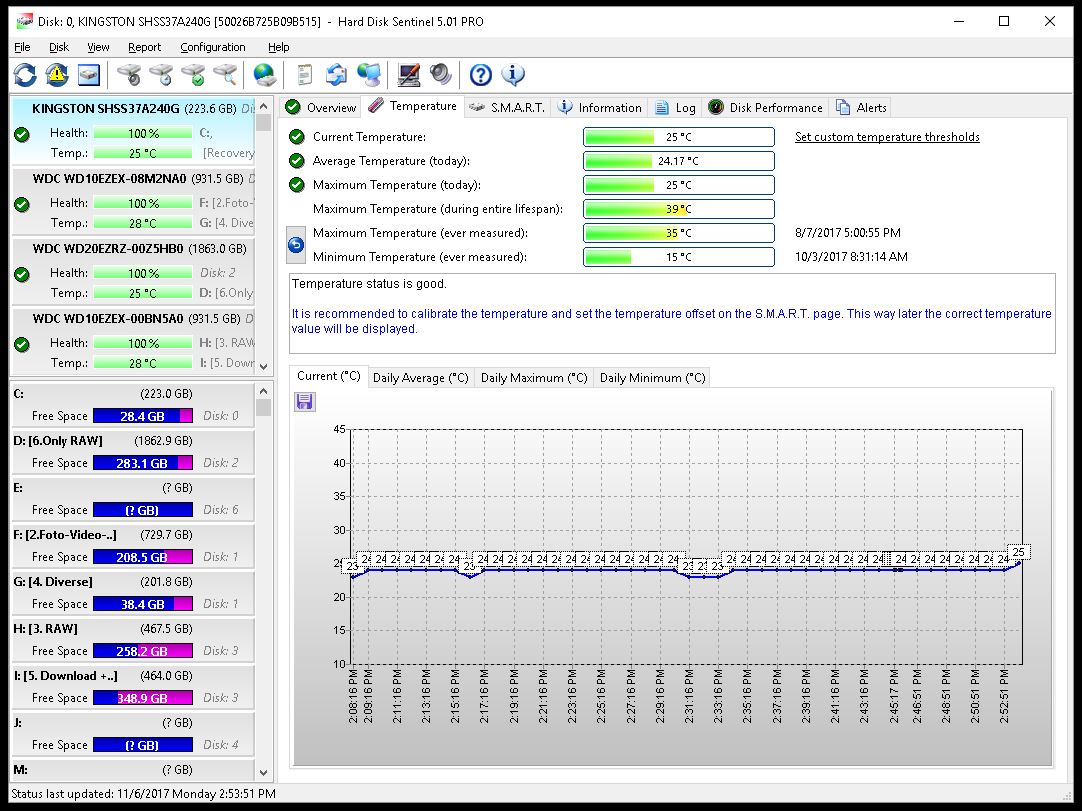Open the Report menu
1082x811 pixels.
[x=144, y=47]
